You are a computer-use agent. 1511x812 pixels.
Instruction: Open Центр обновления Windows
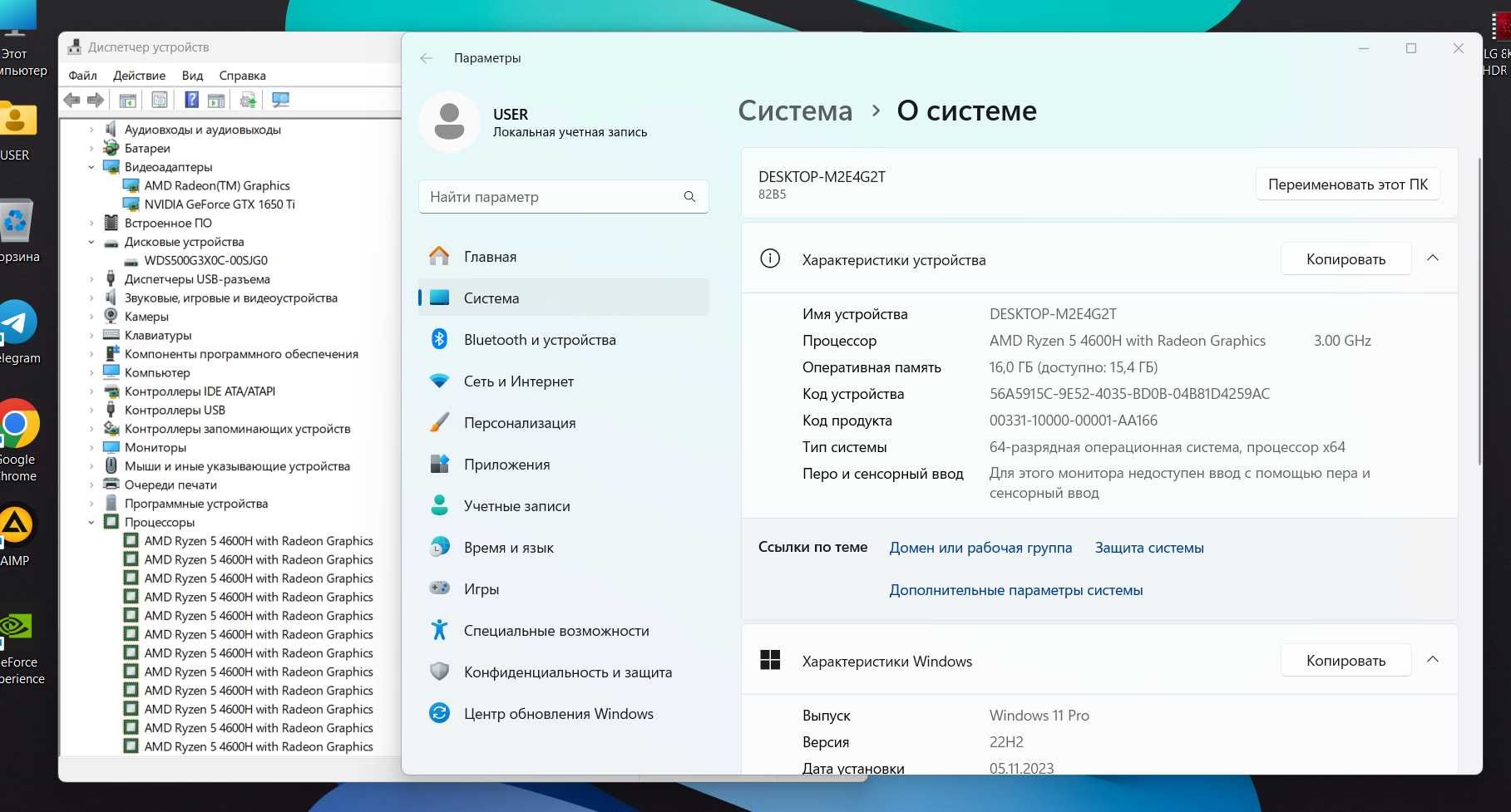tap(563, 714)
